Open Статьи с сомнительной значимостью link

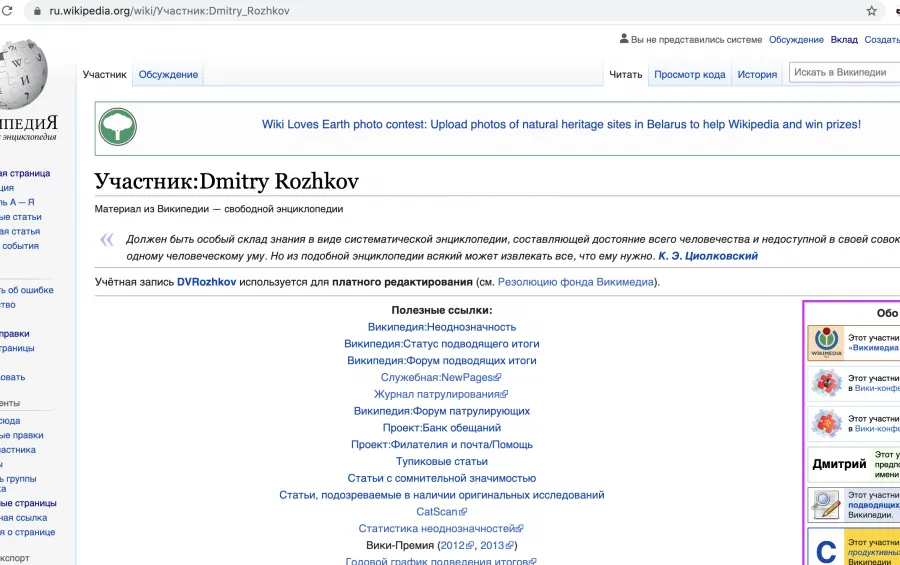tap(442, 478)
